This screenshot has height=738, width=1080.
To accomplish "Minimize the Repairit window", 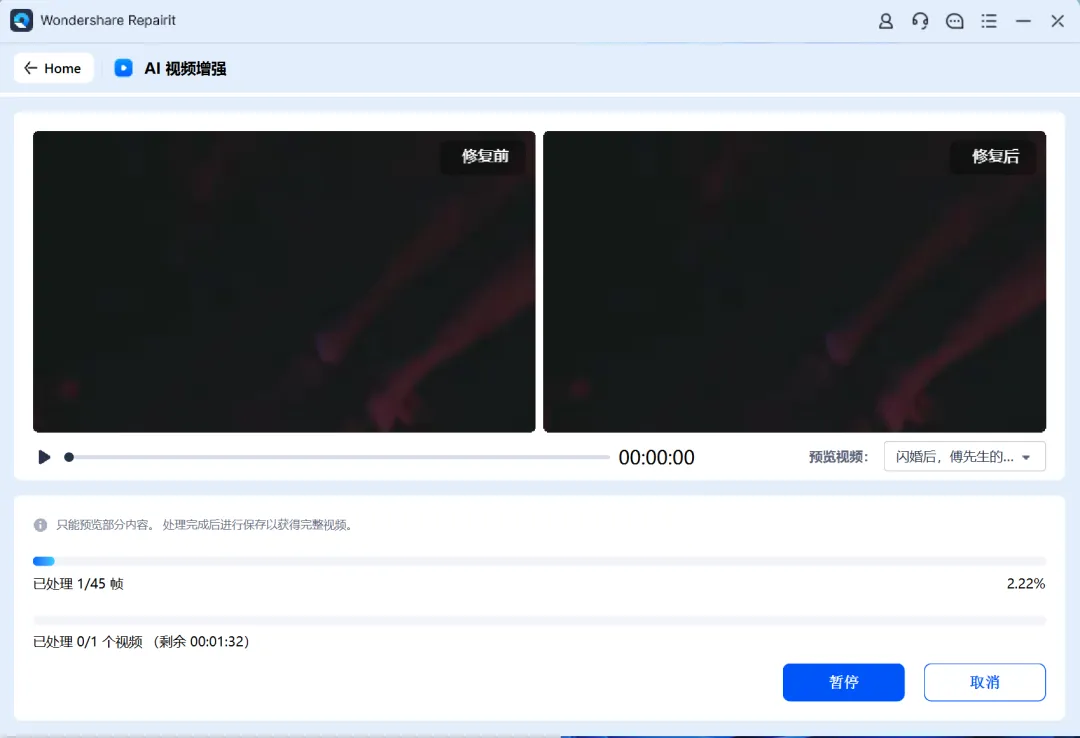I will click(x=1024, y=21).
